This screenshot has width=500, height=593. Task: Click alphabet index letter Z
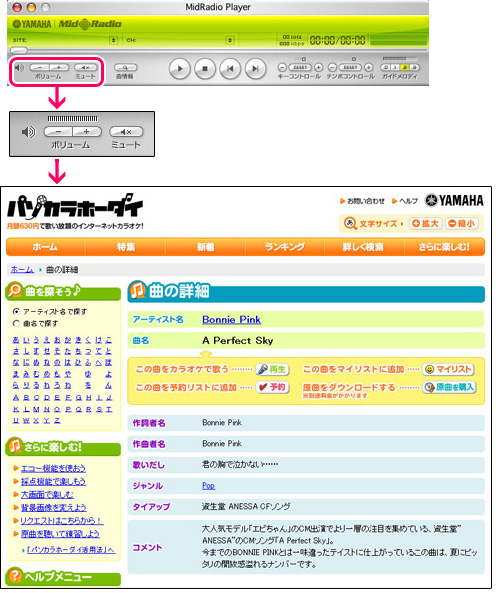(x=57, y=421)
